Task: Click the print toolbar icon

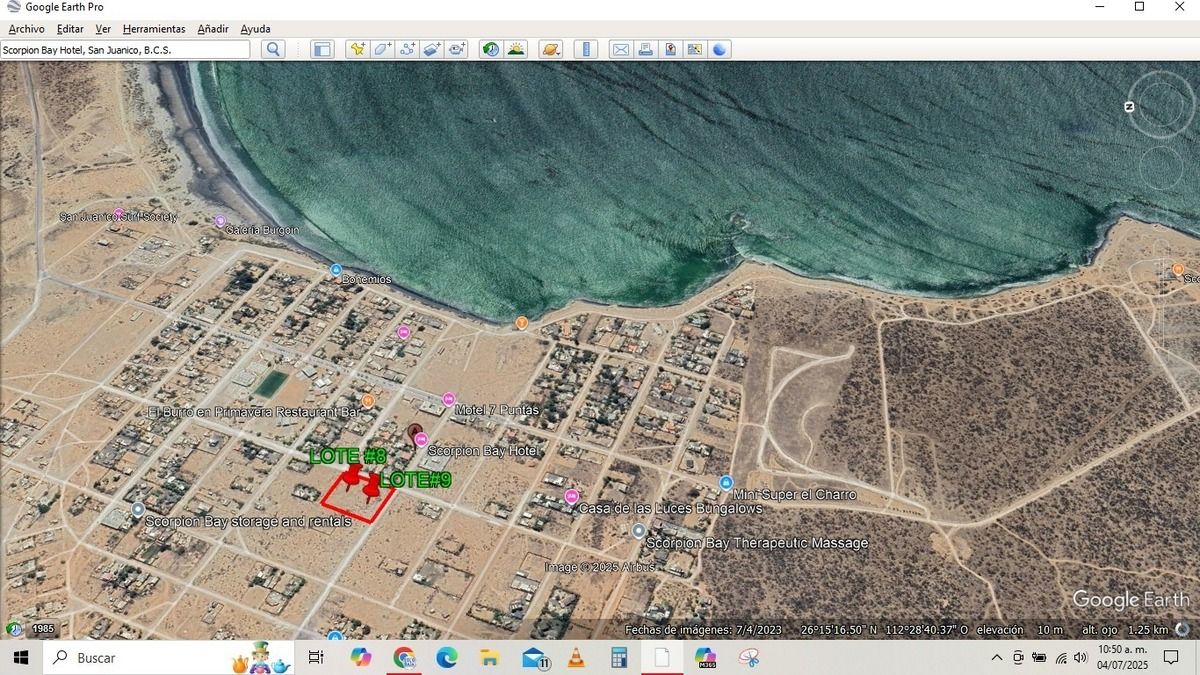Action: coord(646,49)
